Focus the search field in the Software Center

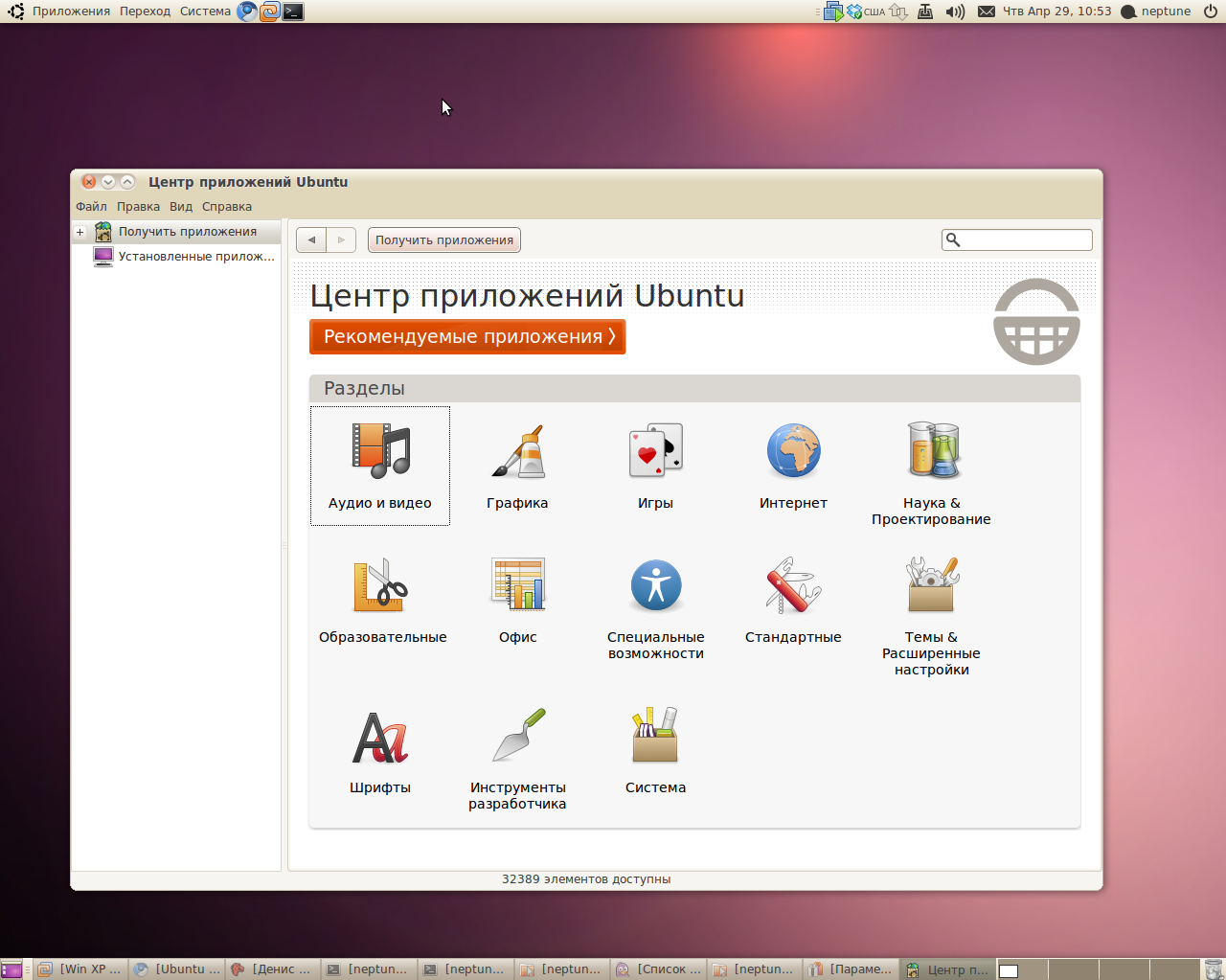click(x=1017, y=239)
